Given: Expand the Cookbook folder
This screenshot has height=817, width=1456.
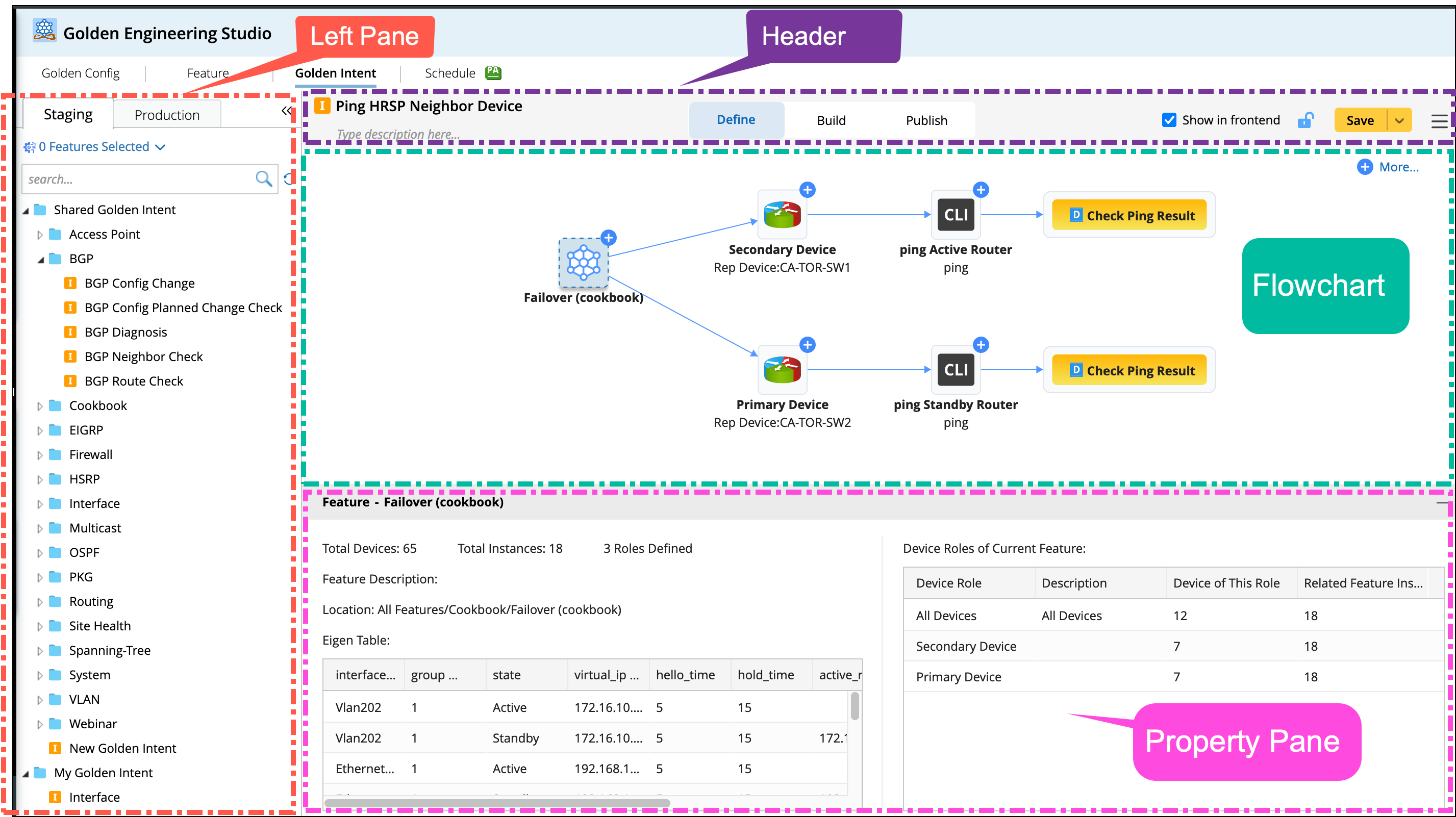Looking at the screenshot, I should click(40, 405).
